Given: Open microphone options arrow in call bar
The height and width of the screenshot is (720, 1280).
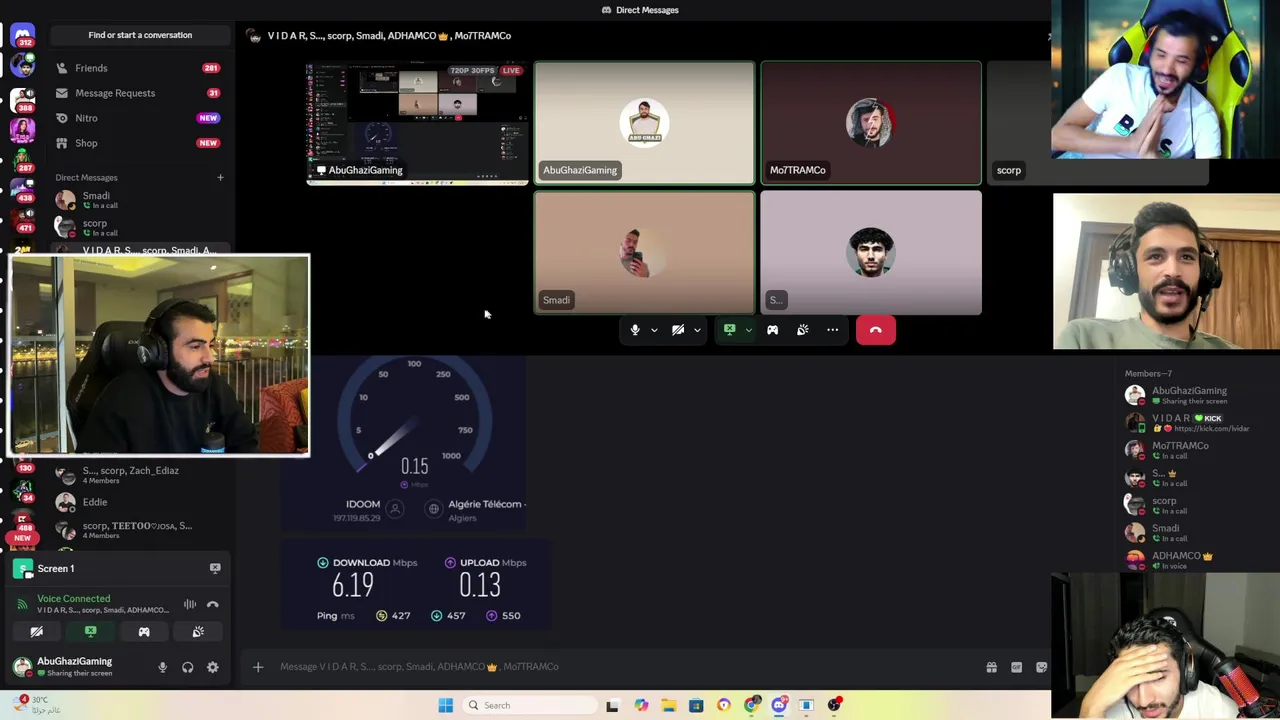Looking at the screenshot, I should tap(654, 330).
